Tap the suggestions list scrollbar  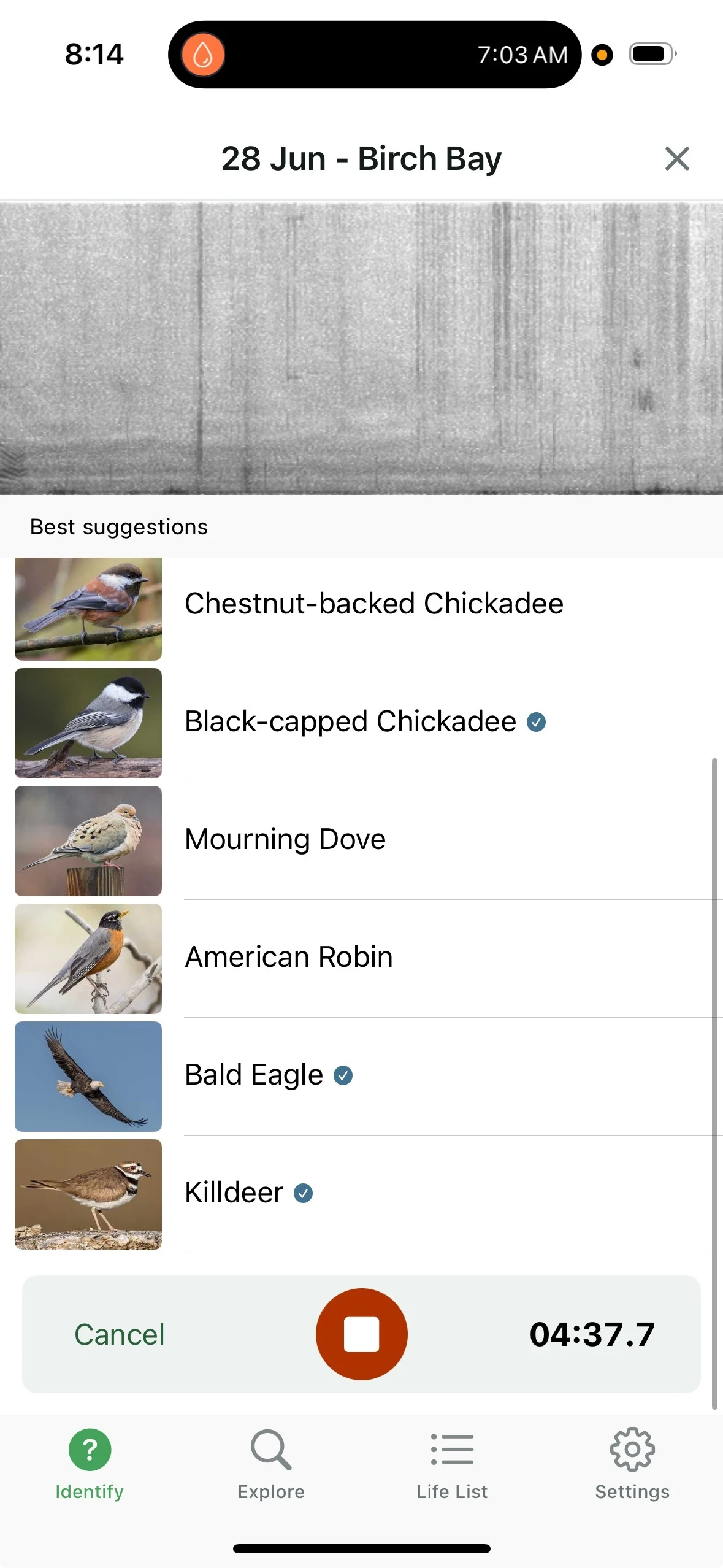[714, 1080]
